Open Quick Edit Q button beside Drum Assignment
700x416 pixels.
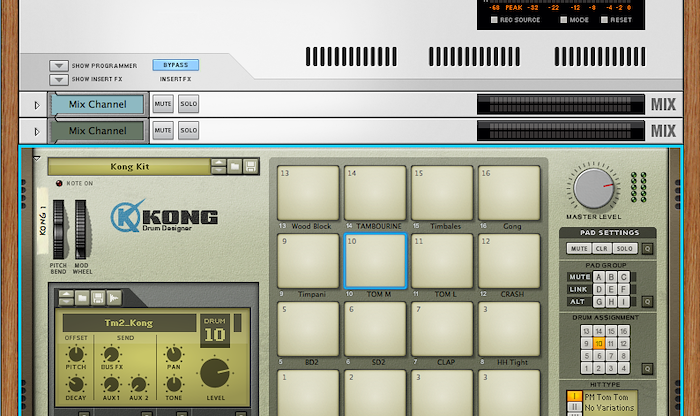tap(647, 369)
